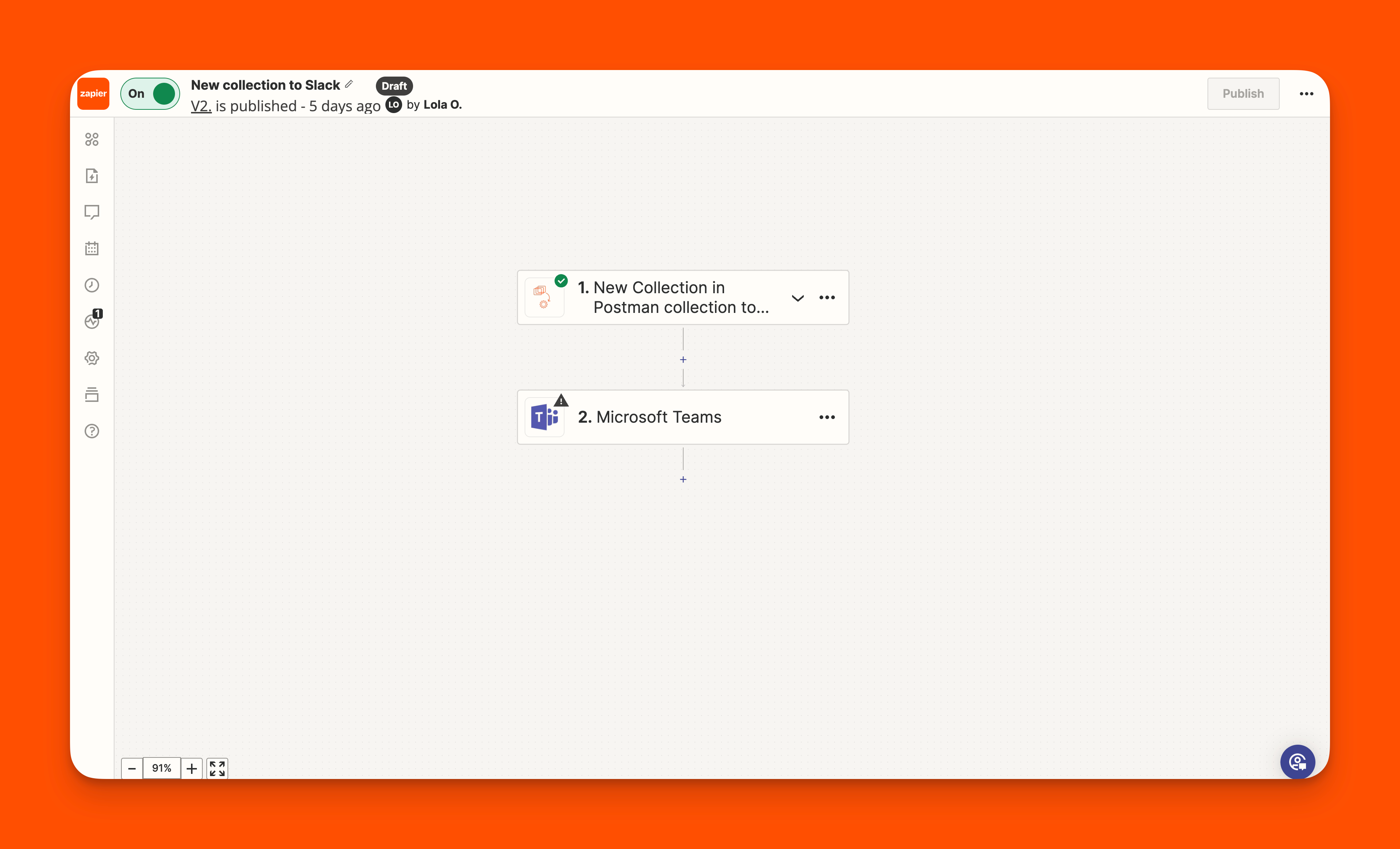
Task: Click zoom out minus button
Action: point(132,768)
